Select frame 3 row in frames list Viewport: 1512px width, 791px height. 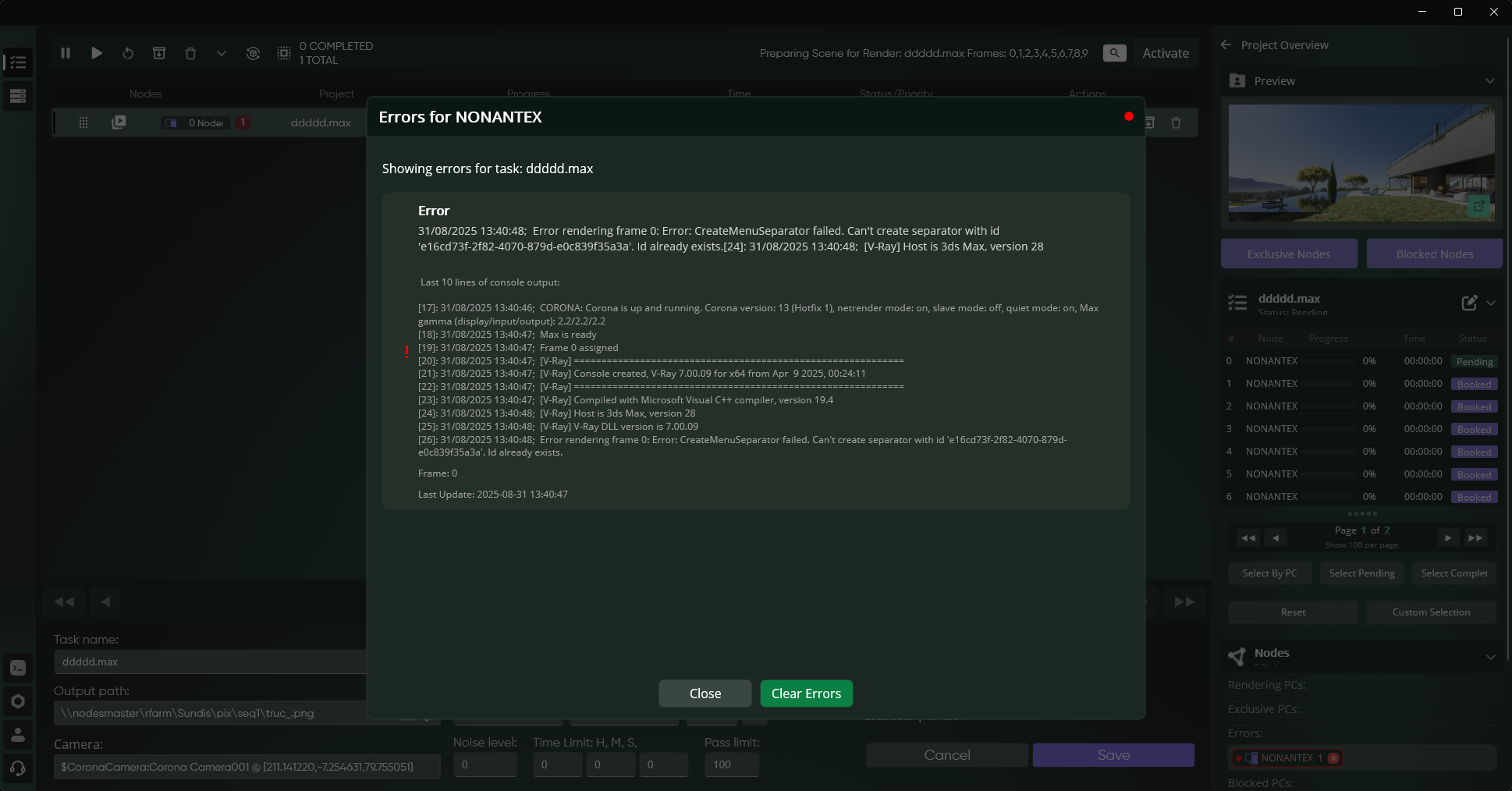click(x=1361, y=429)
